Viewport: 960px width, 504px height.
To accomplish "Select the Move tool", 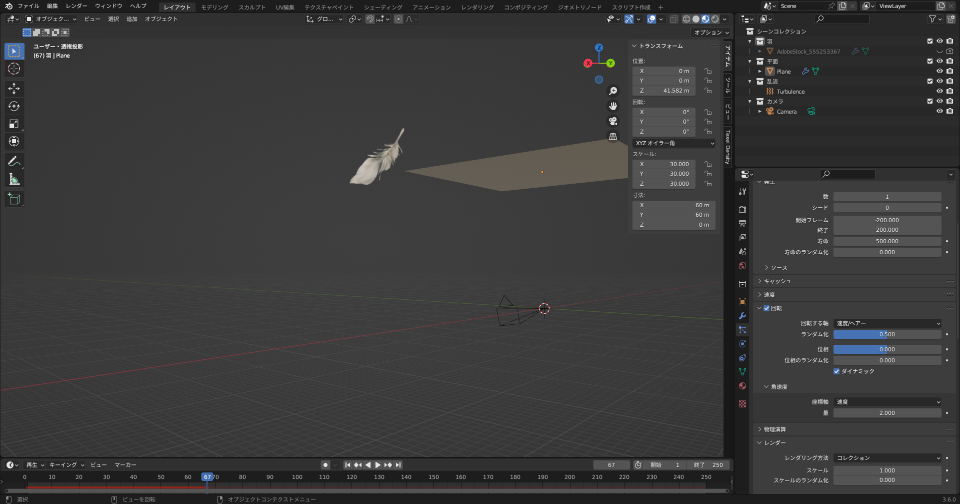I will (x=14, y=89).
